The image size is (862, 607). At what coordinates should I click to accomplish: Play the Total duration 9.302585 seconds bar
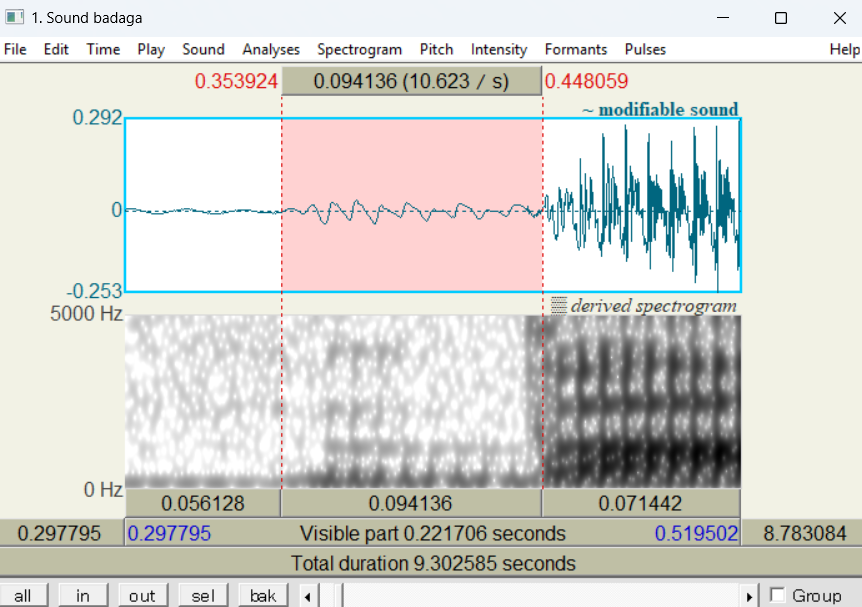point(431,563)
